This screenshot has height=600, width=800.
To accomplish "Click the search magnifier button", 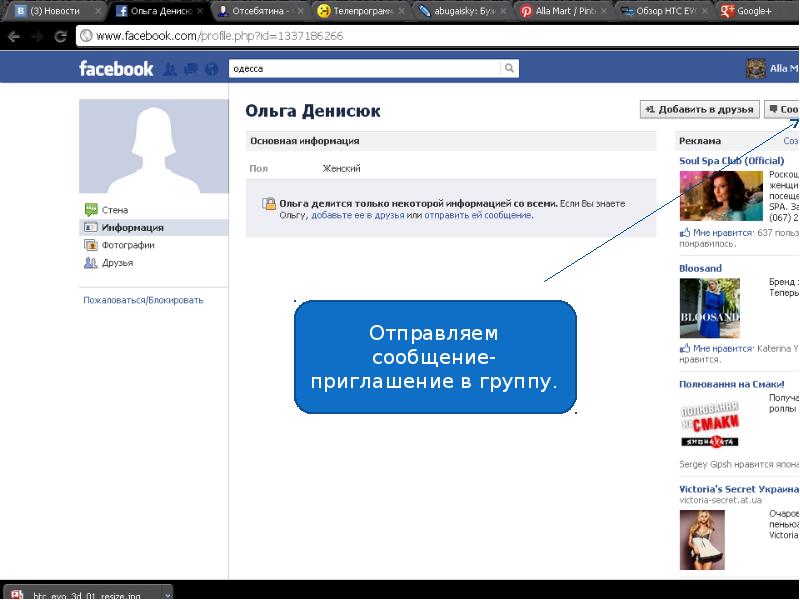I will [x=510, y=69].
